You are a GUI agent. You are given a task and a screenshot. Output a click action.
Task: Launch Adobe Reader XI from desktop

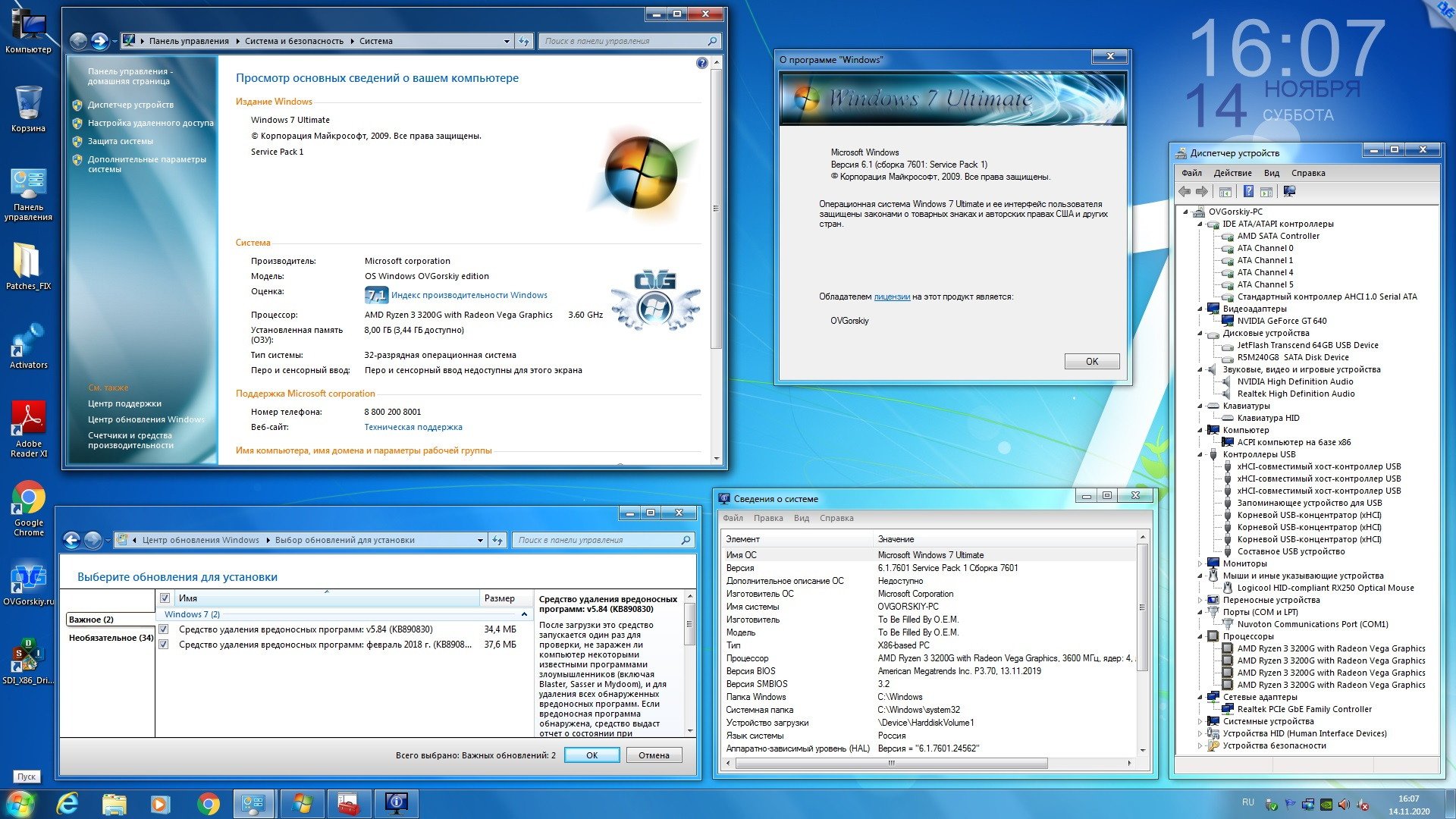[x=28, y=429]
